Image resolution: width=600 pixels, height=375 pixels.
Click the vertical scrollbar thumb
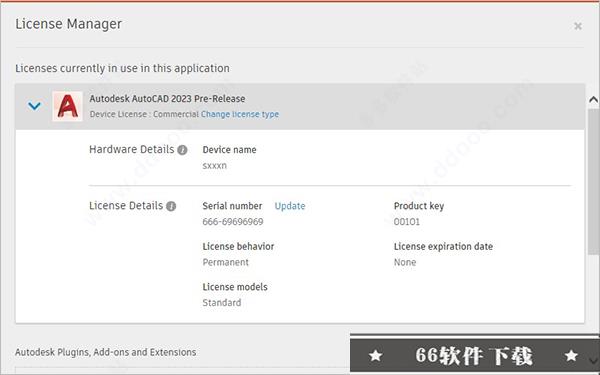593,181
